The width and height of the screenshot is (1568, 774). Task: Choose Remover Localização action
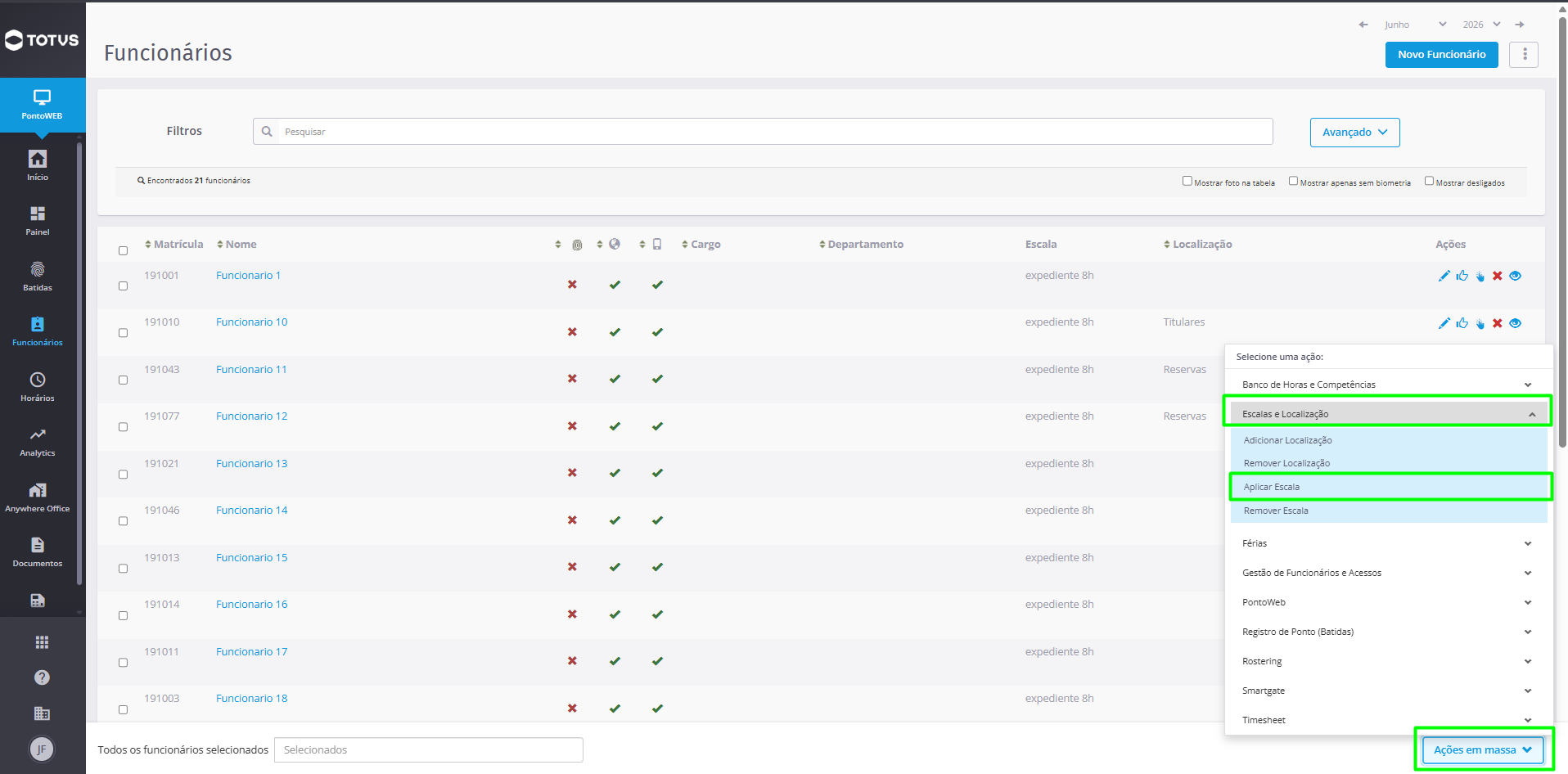tap(1389, 463)
